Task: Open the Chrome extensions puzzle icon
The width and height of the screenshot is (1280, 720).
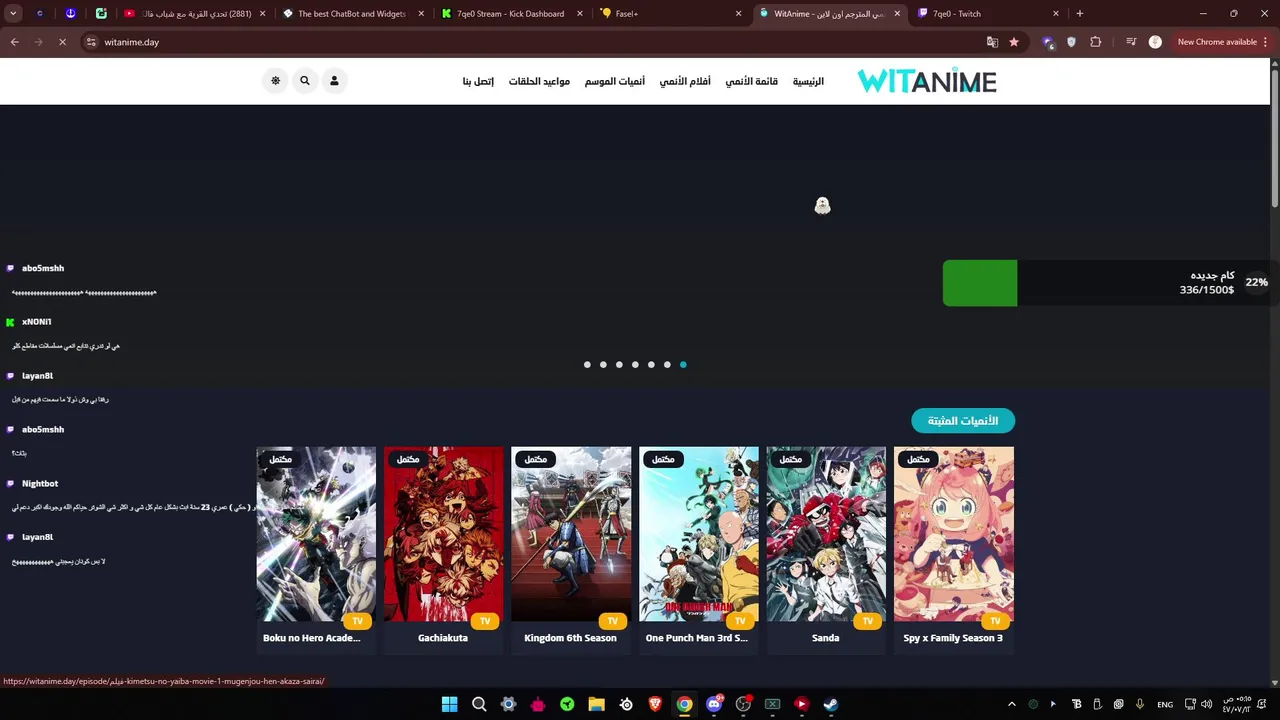Action: (1096, 42)
